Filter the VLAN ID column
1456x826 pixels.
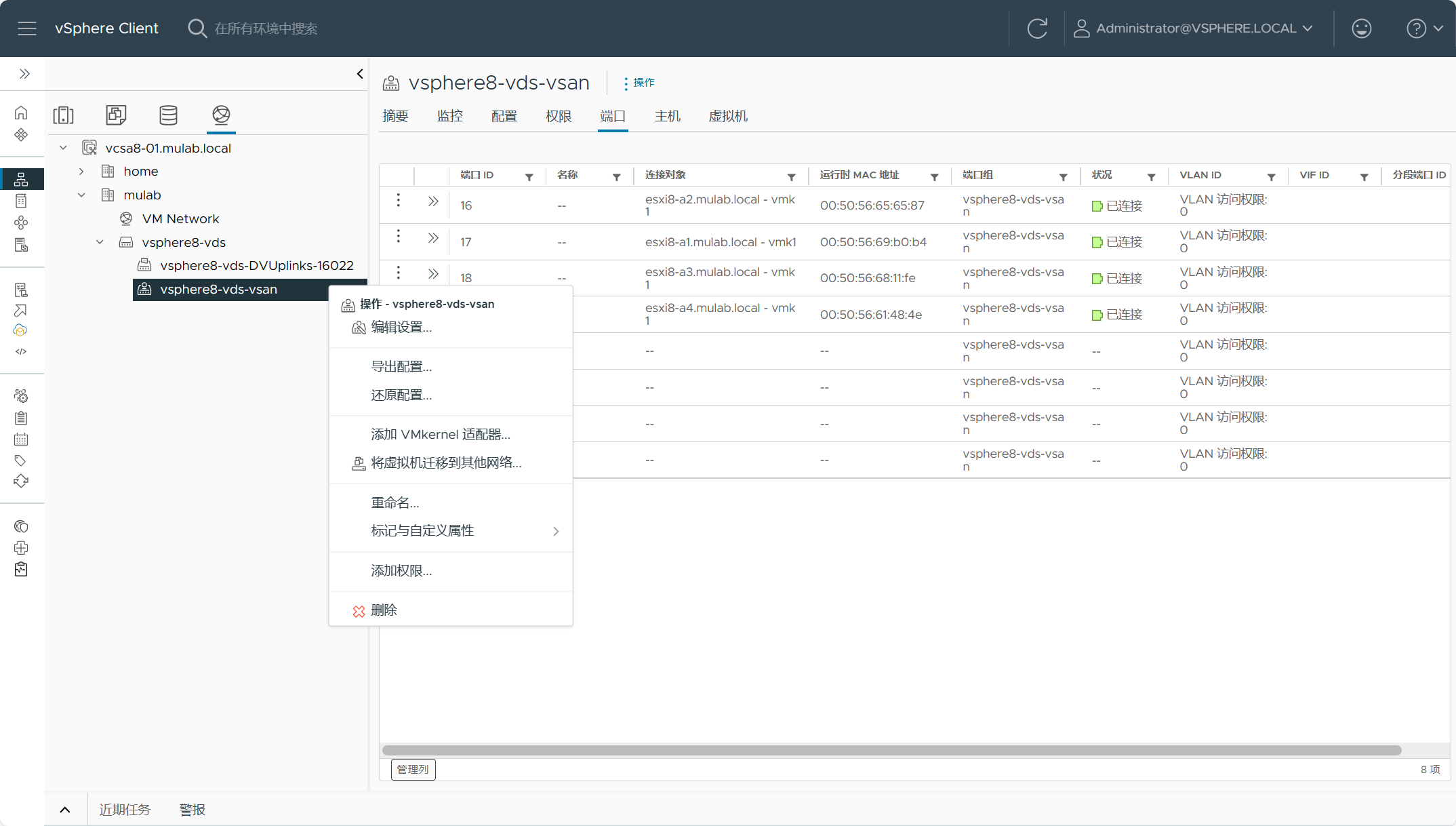(1271, 177)
